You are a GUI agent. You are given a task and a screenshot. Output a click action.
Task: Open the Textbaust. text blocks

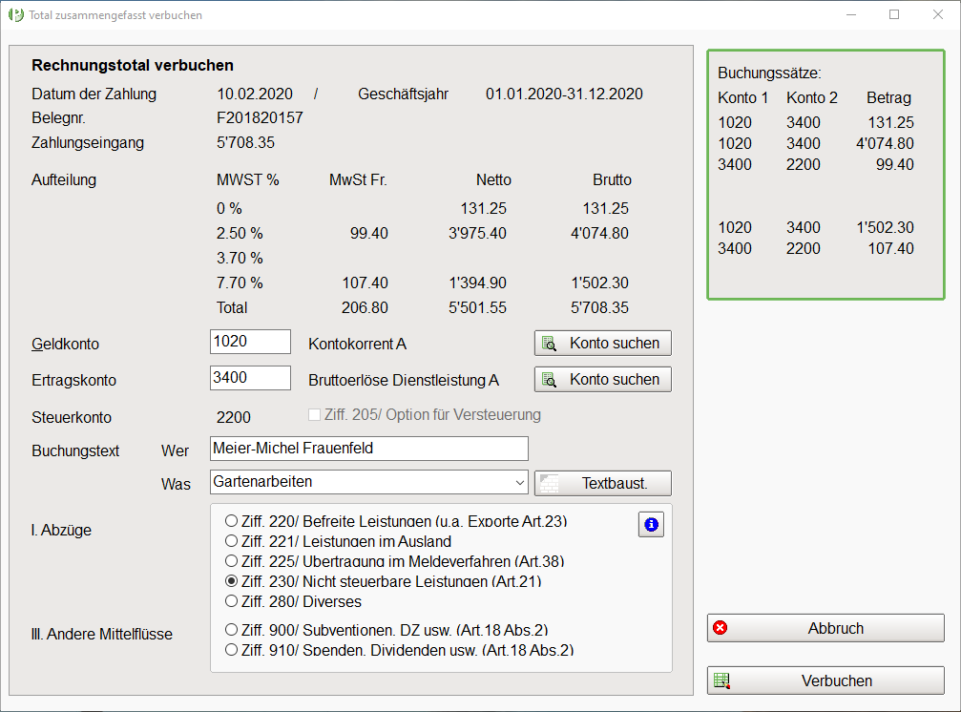[603, 483]
